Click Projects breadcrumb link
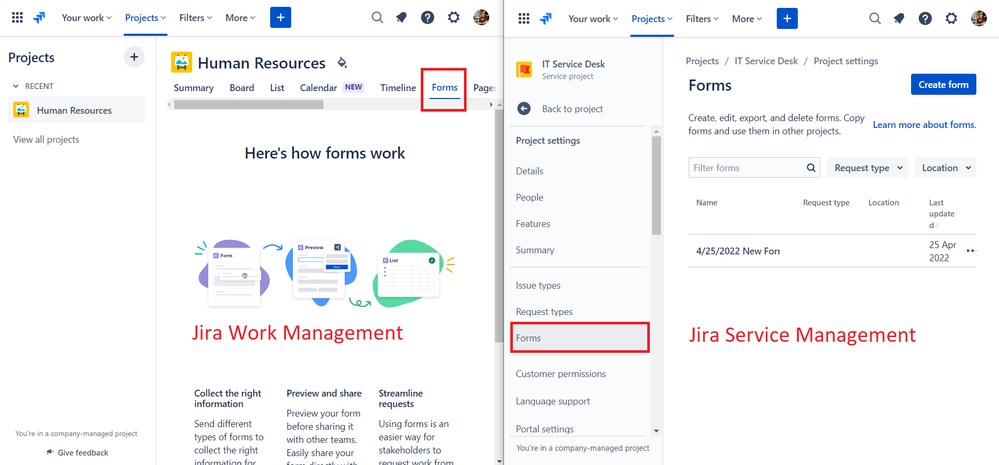 pyautogui.click(x=702, y=61)
